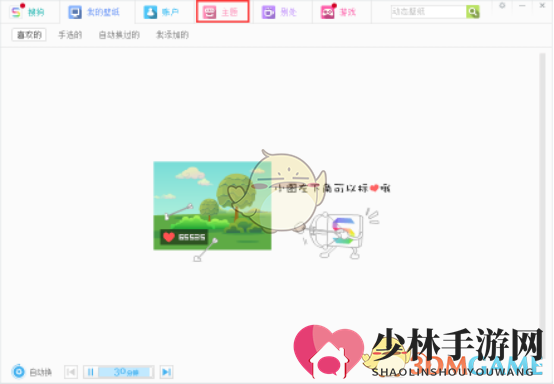Select the highlighted 主题 theme tab
The width and height of the screenshot is (554, 384).
pos(223,12)
